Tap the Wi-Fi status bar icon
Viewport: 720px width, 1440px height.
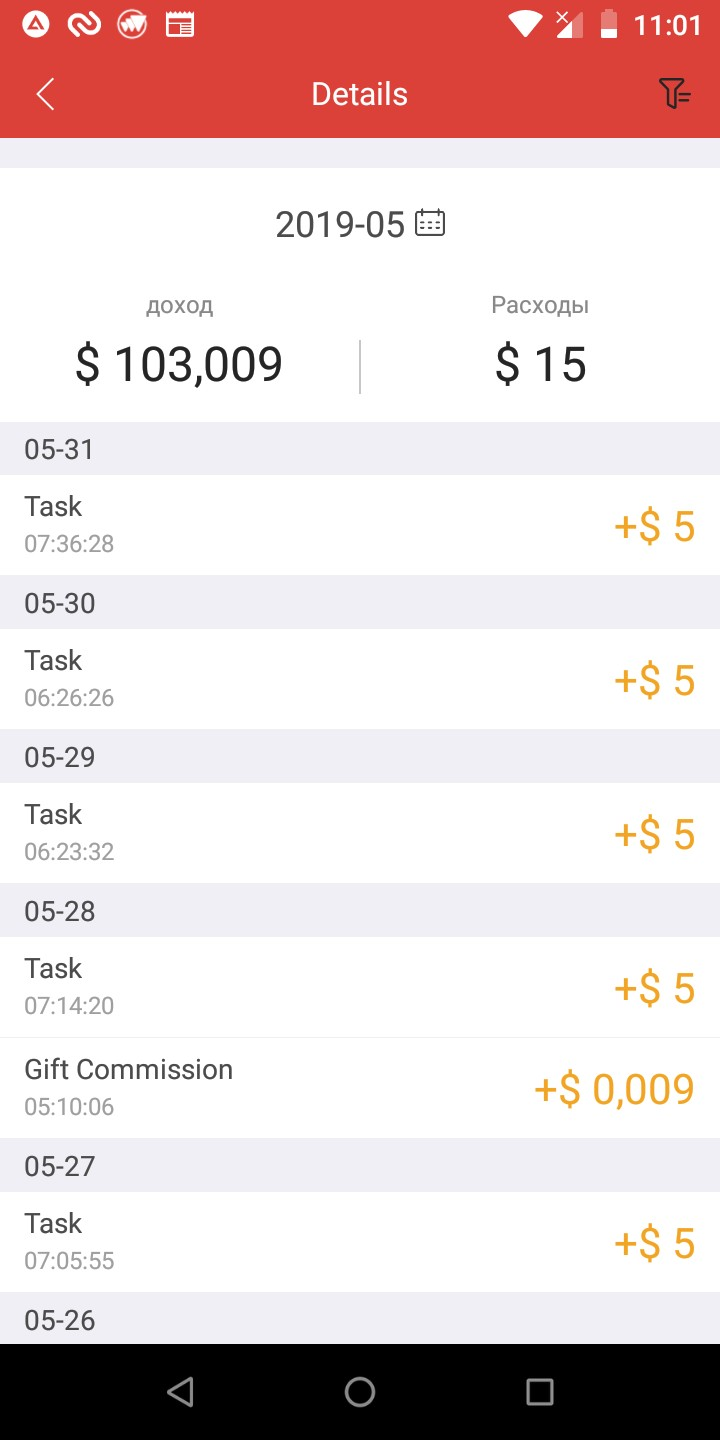[x=524, y=24]
